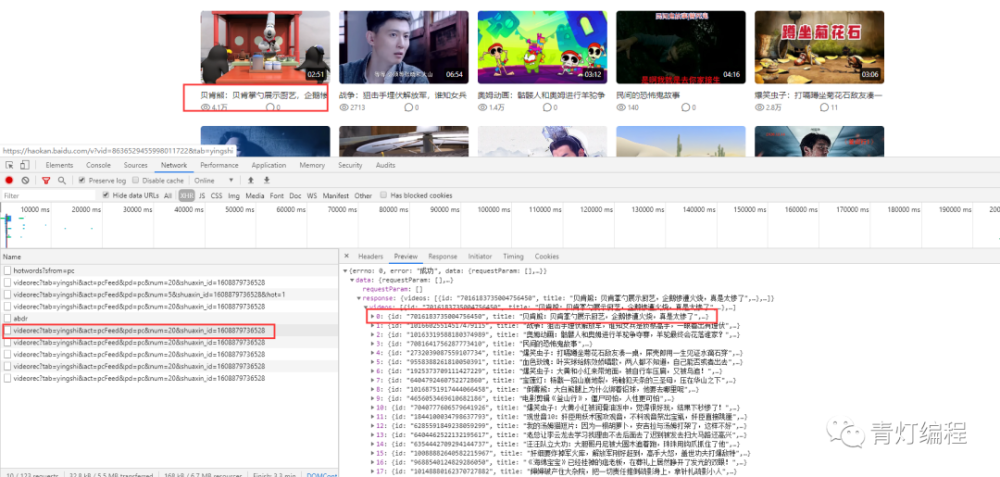Click the inspect element picker icon
1000x477 pixels.
point(10,165)
